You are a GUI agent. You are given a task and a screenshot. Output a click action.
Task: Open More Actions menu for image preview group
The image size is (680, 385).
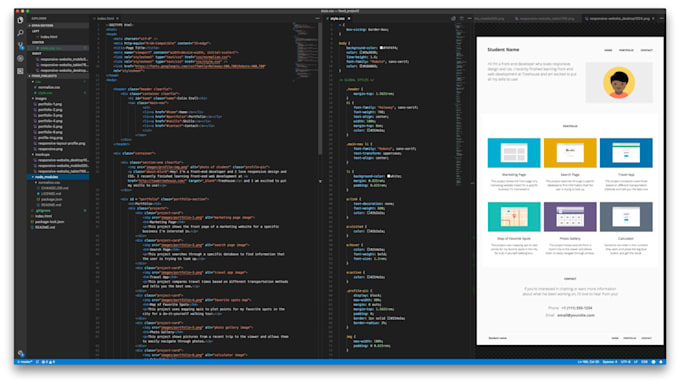[661, 19]
